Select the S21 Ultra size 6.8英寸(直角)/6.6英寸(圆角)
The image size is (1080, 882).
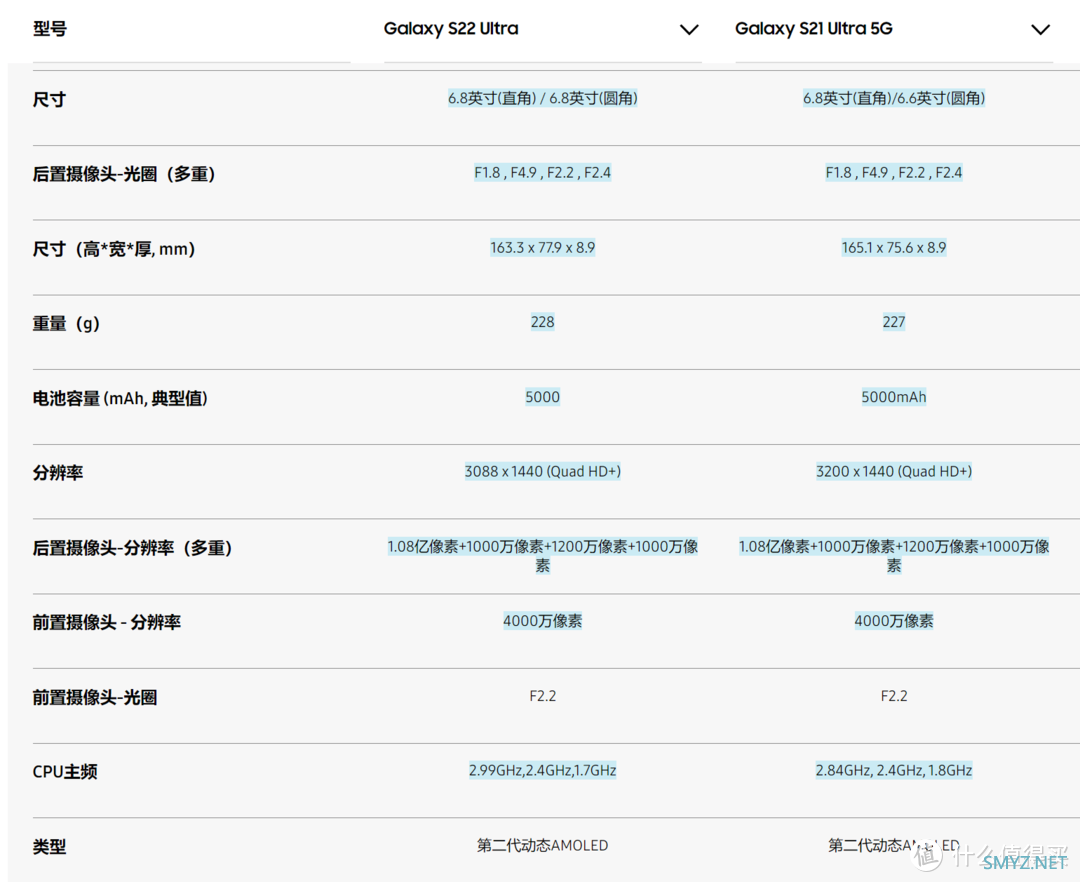(894, 98)
